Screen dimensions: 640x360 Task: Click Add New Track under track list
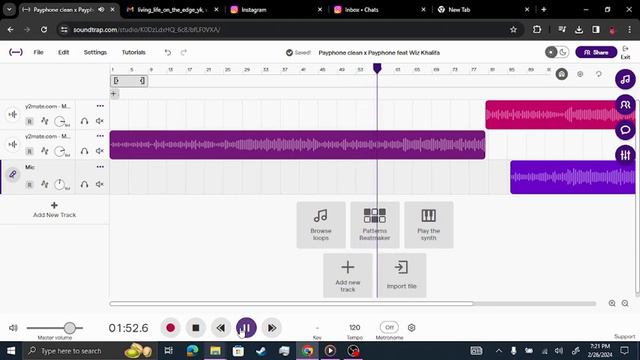(x=54, y=210)
